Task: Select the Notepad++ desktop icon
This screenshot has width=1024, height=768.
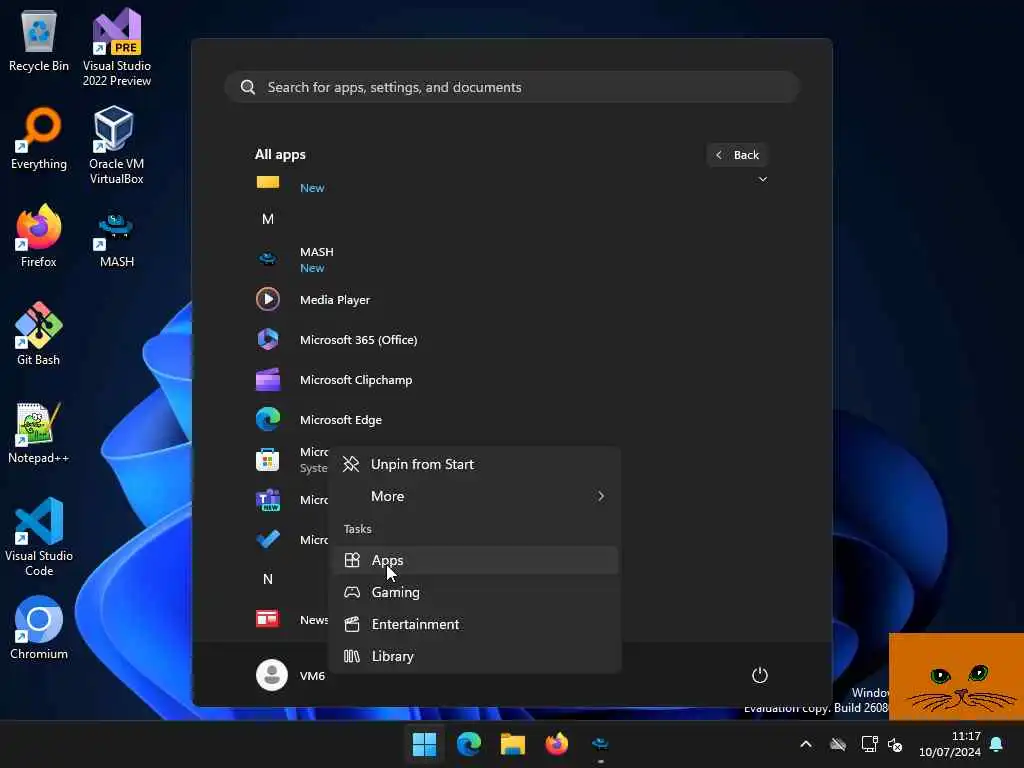Action: click(39, 432)
